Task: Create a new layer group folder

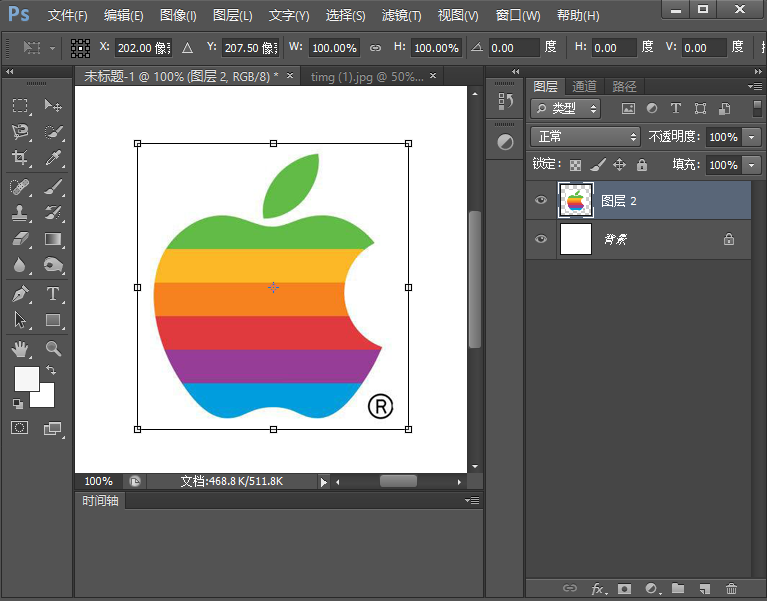Action: point(677,589)
